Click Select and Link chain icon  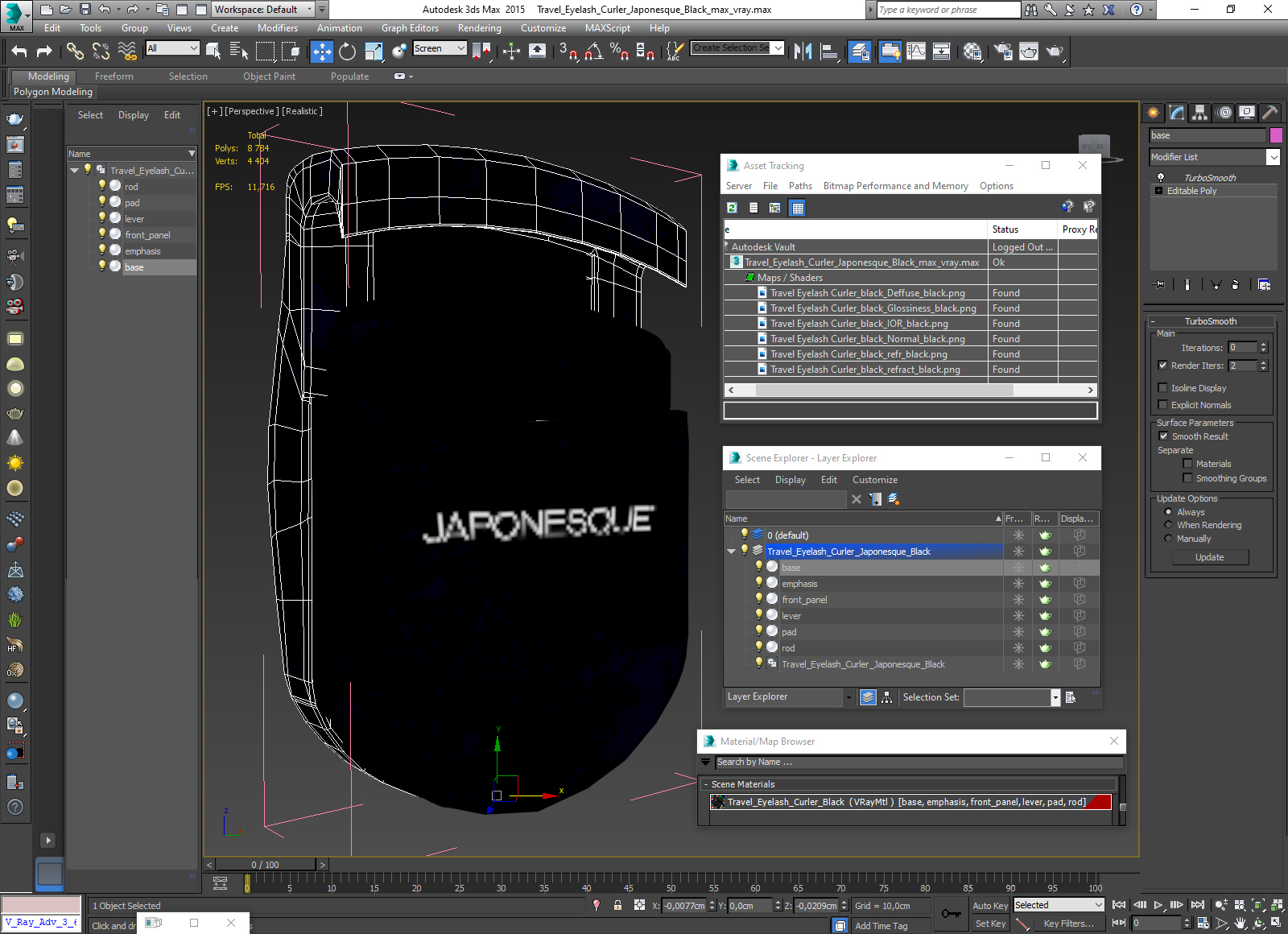(x=75, y=52)
